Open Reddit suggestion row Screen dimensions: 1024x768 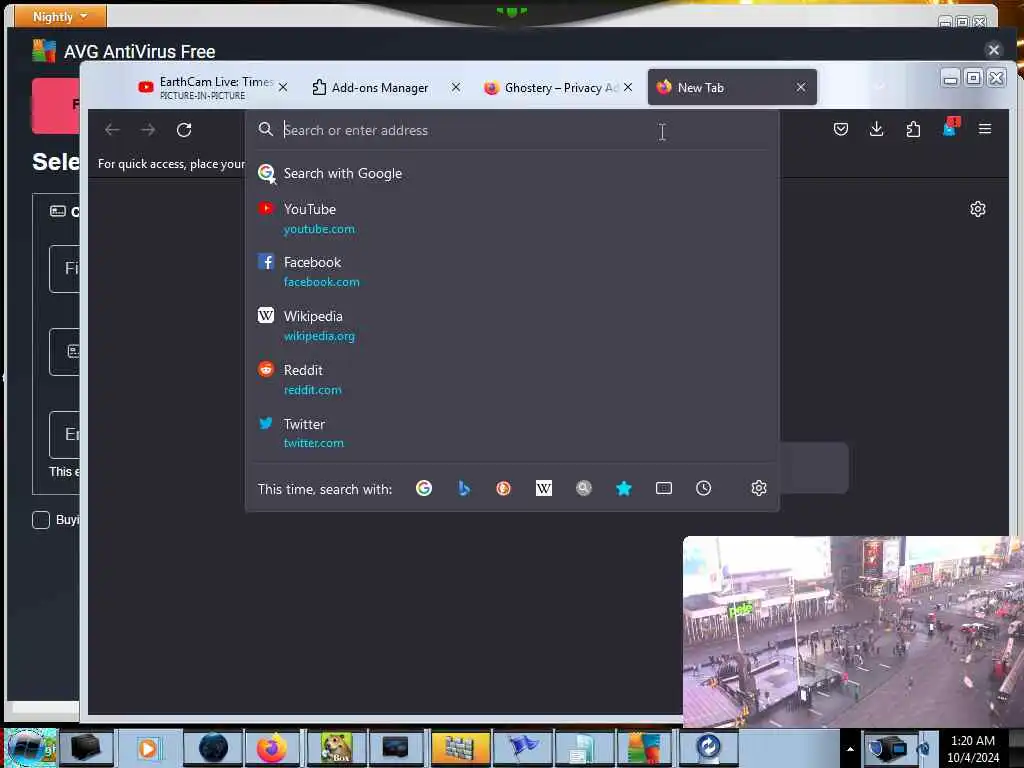[512, 379]
